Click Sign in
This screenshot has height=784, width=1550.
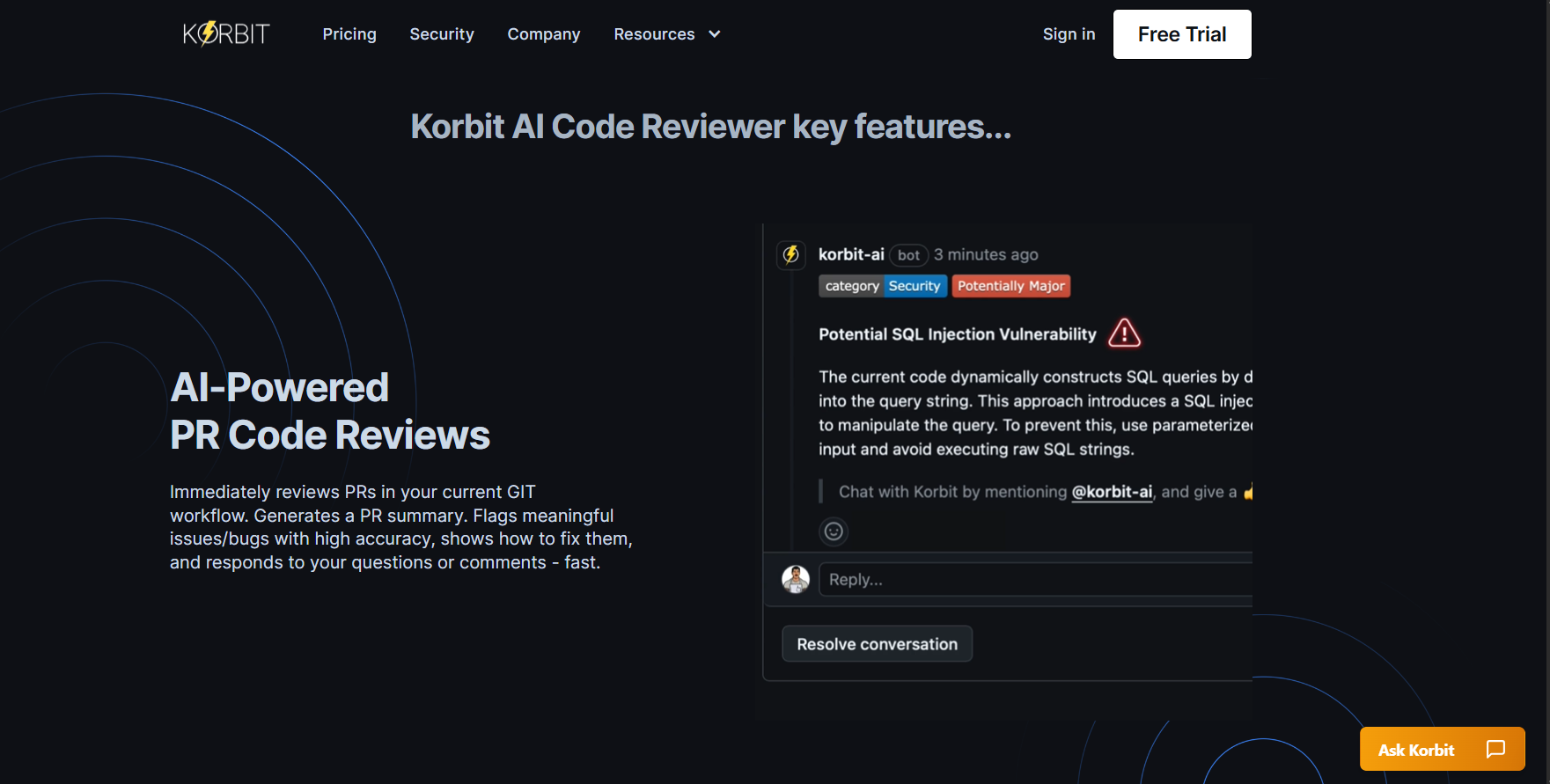(1069, 34)
